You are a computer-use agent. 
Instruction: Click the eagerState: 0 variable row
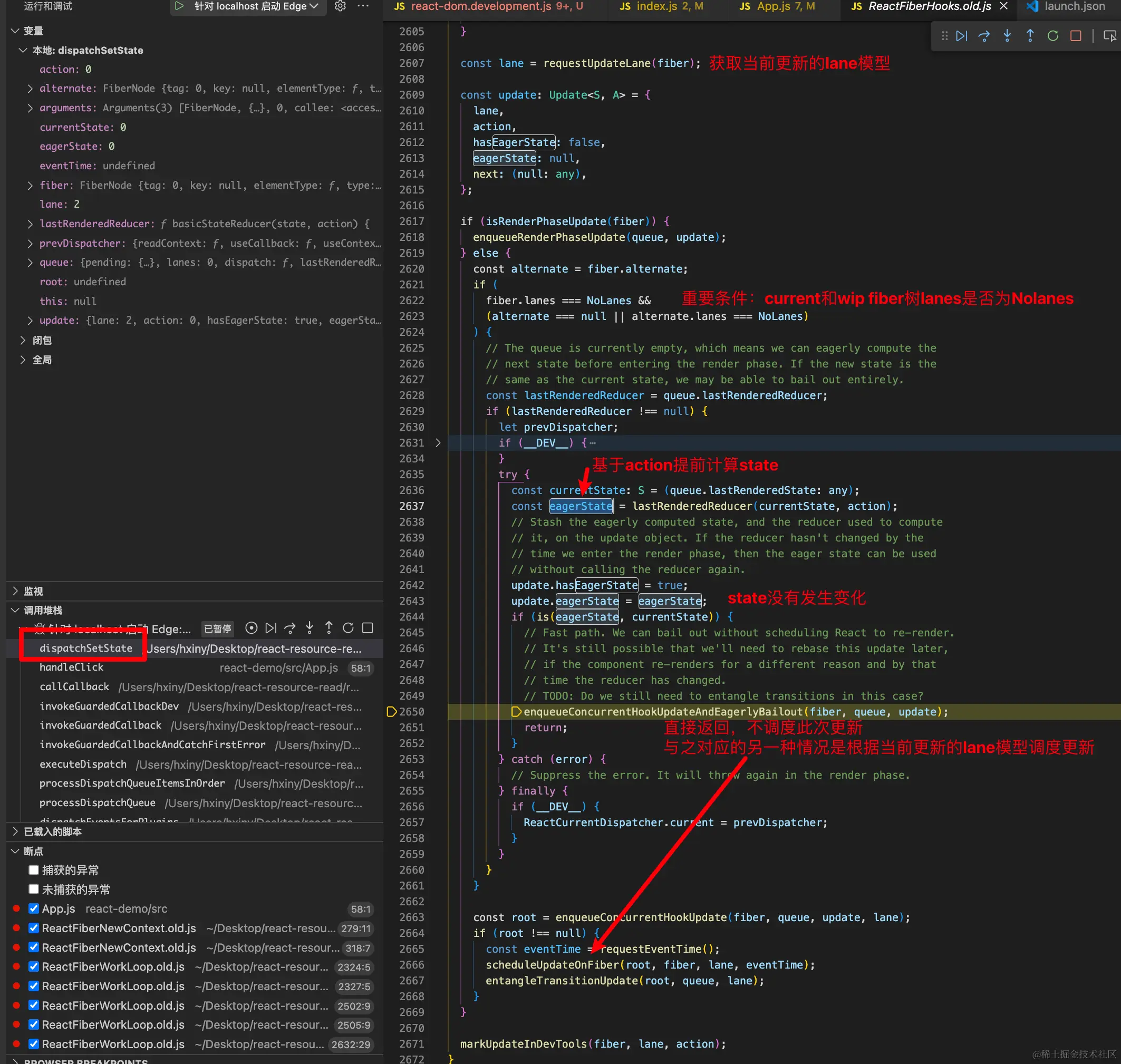pos(195,147)
